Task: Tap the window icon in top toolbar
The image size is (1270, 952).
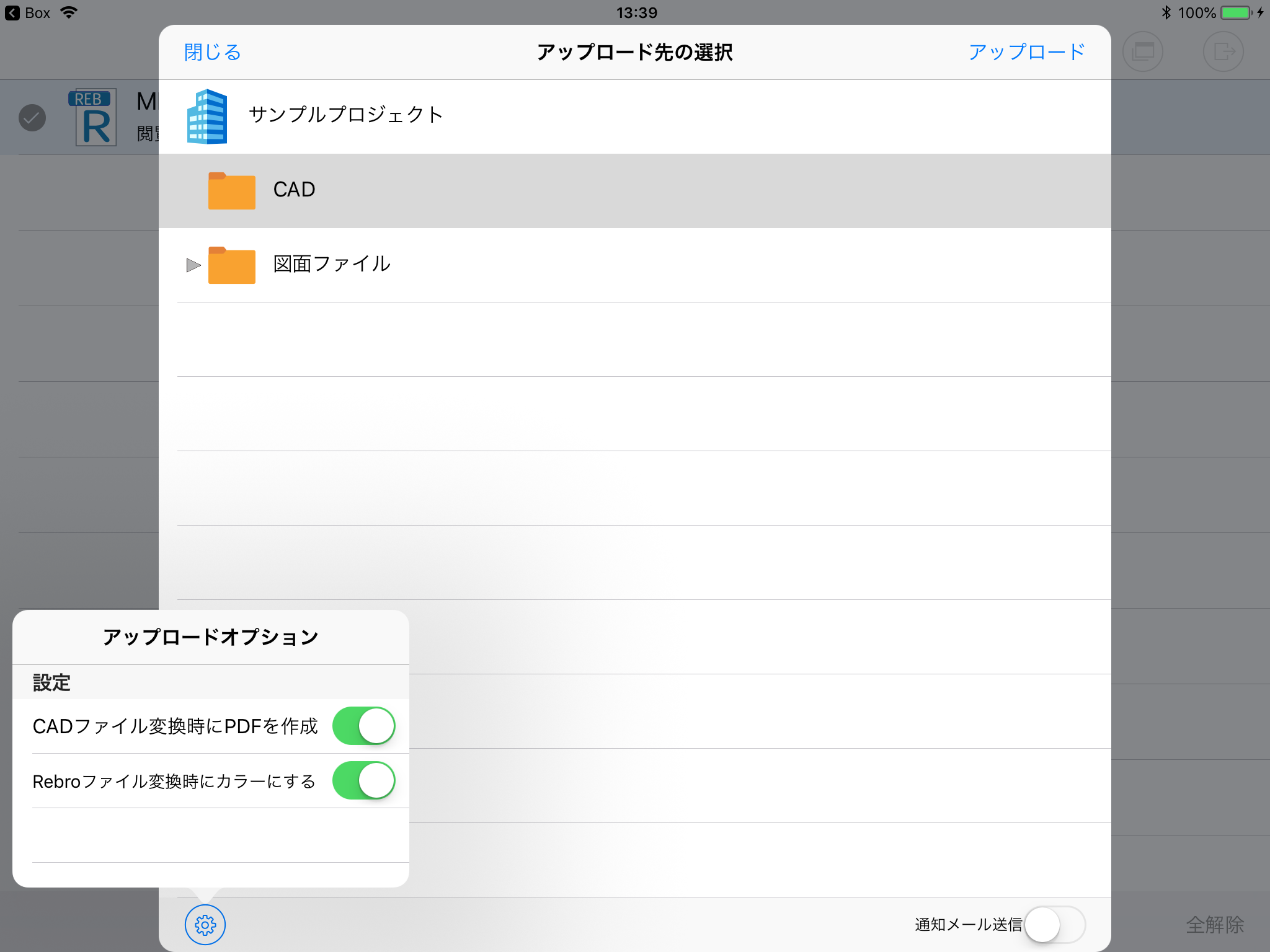Action: point(1142,51)
